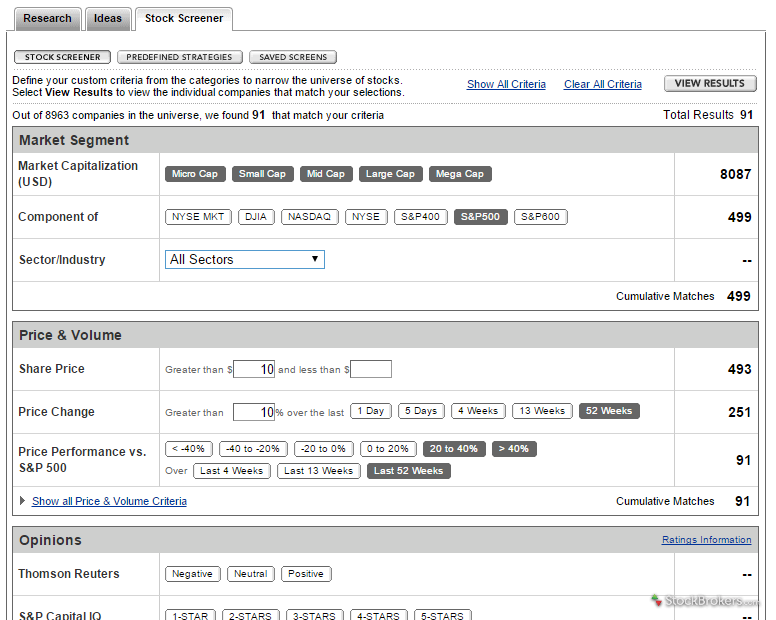Image resolution: width=776 pixels, height=620 pixels.
Task: Toggle 52 Weeks price change period
Action: click(x=609, y=411)
